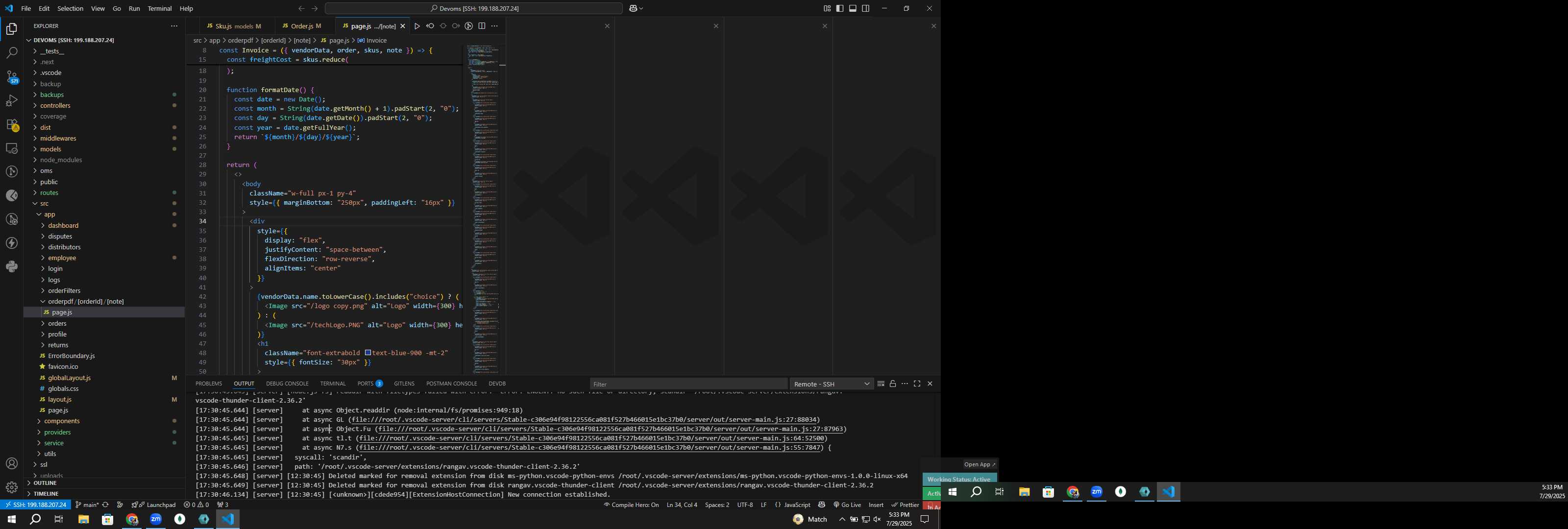The width and height of the screenshot is (1568, 529).
Task: Open the Selection menu
Action: 71,8
